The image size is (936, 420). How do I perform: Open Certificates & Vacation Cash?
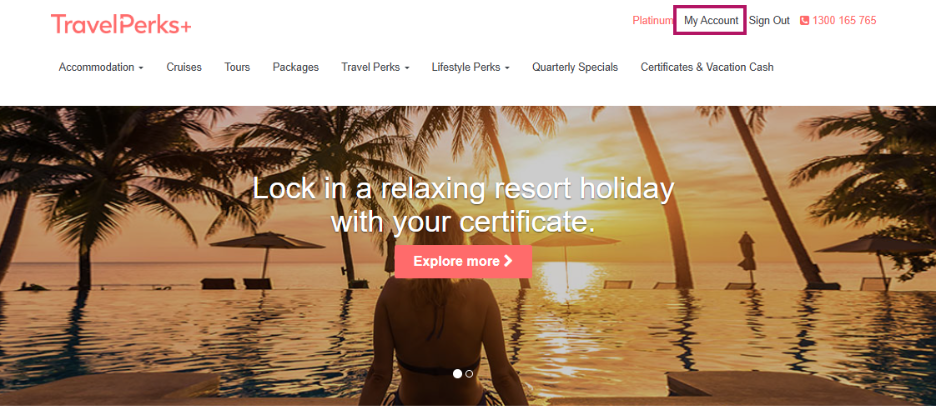click(x=707, y=67)
